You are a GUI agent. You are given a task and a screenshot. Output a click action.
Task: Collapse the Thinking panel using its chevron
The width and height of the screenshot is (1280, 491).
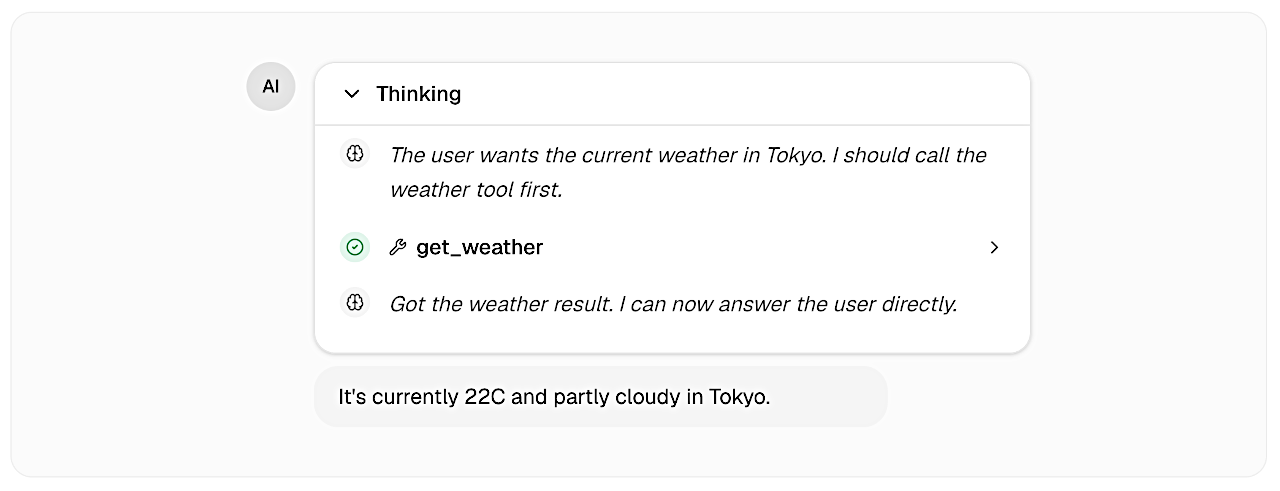click(x=352, y=94)
